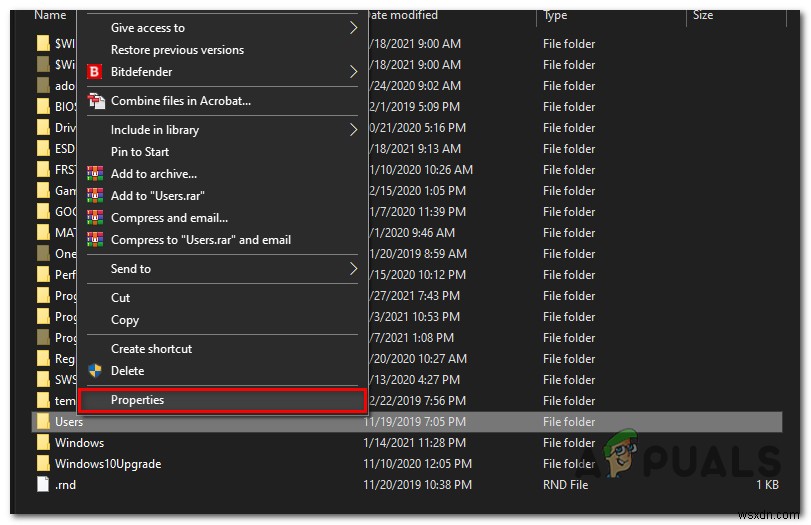Select the Windows folder name

[x=79, y=443]
